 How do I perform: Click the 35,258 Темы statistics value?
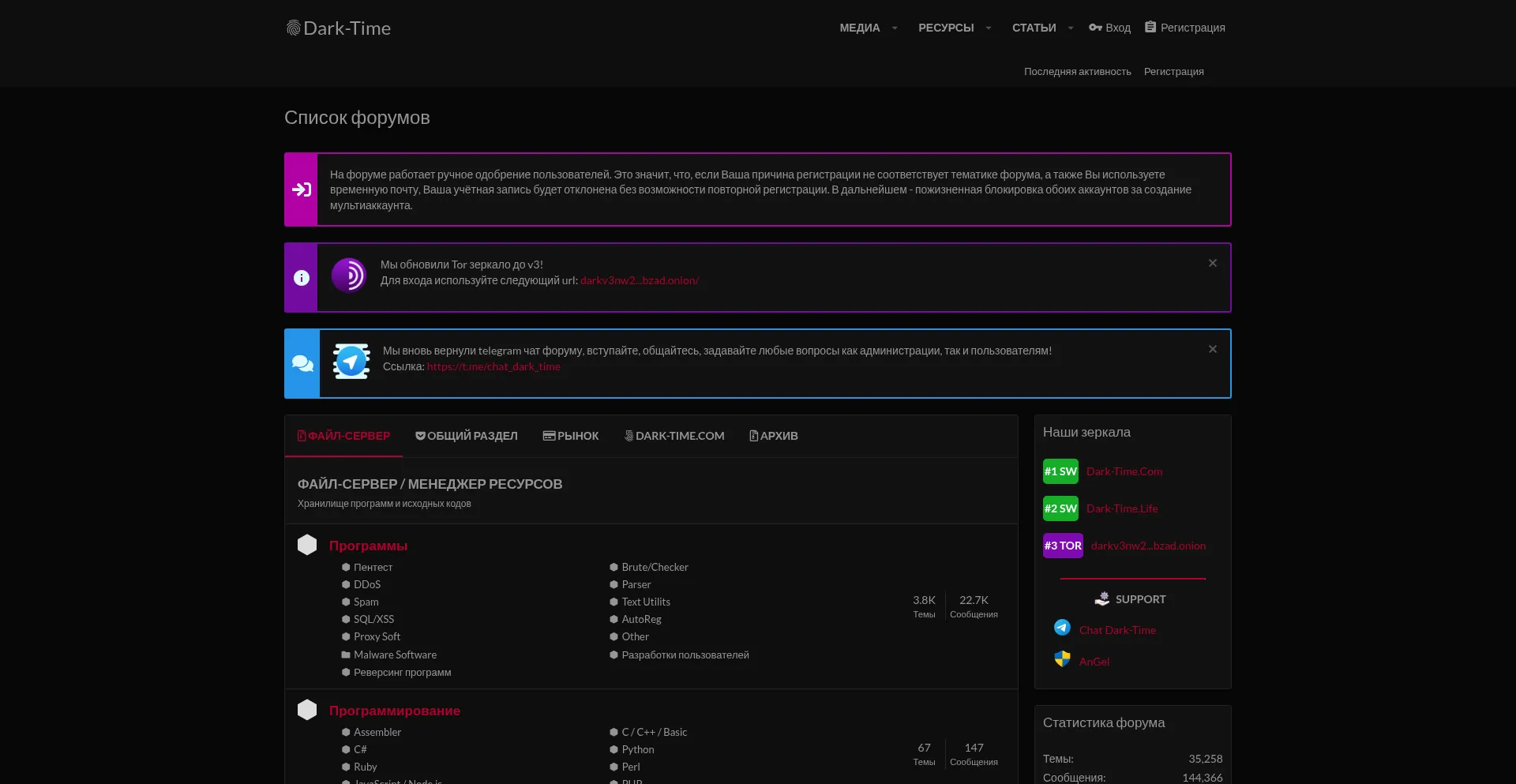point(1206,759)
